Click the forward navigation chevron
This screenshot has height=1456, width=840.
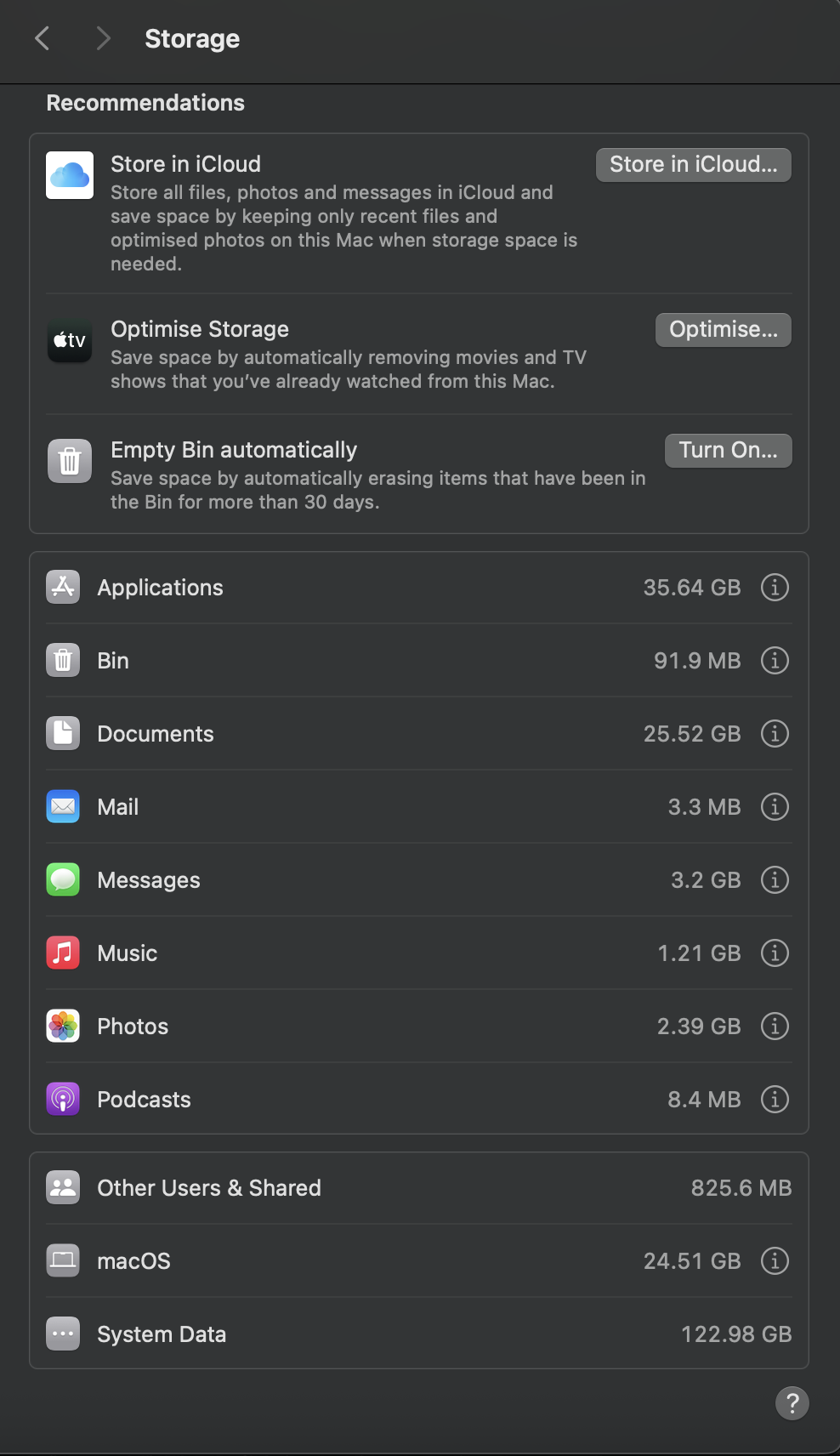click(x=103, y=38)
